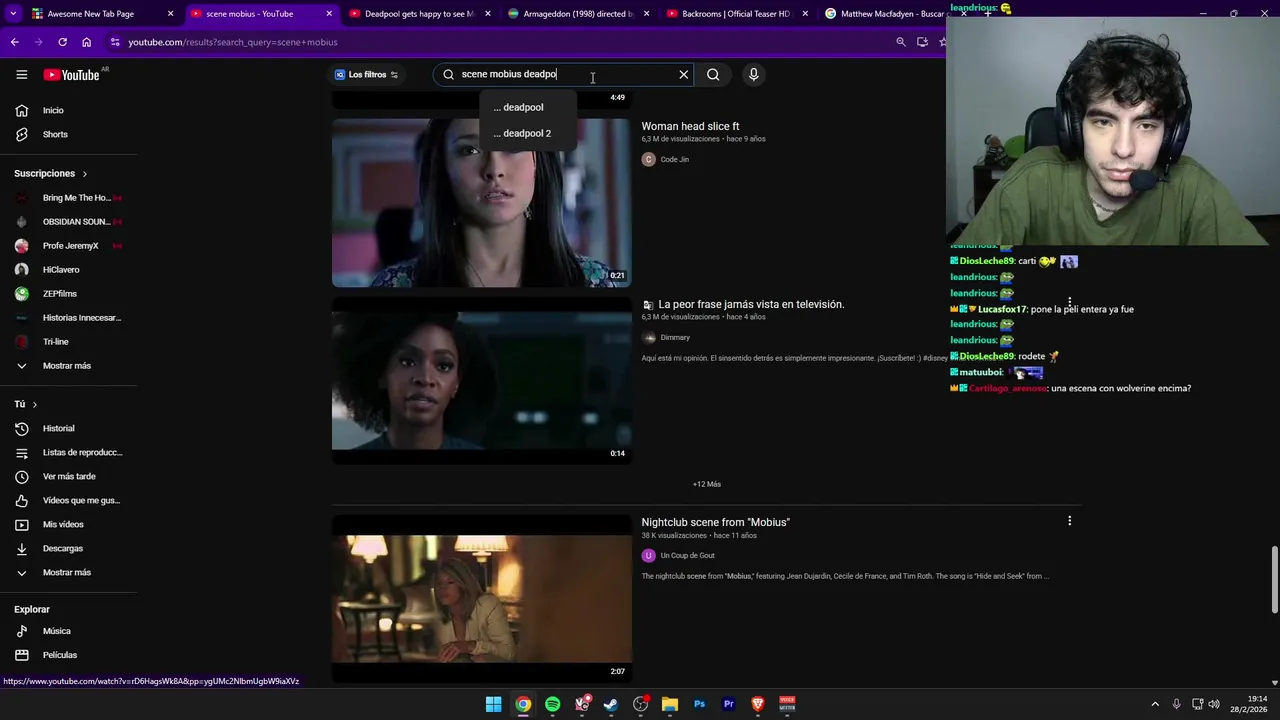Expand the Suscripciones section chevron
The width and height of the screenshot is (1280, 720).
[x=84, y=174]
